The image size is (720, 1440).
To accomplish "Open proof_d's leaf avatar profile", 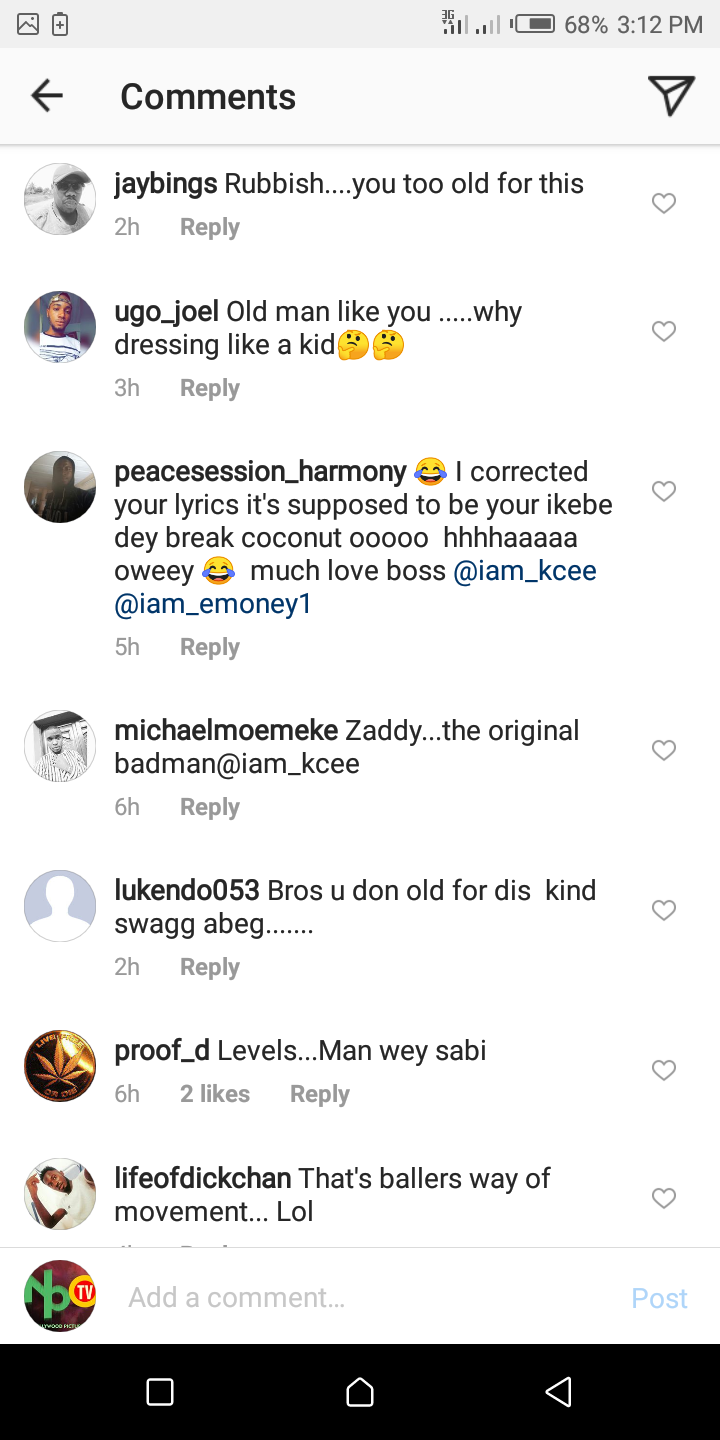I will coord(60,1066).
